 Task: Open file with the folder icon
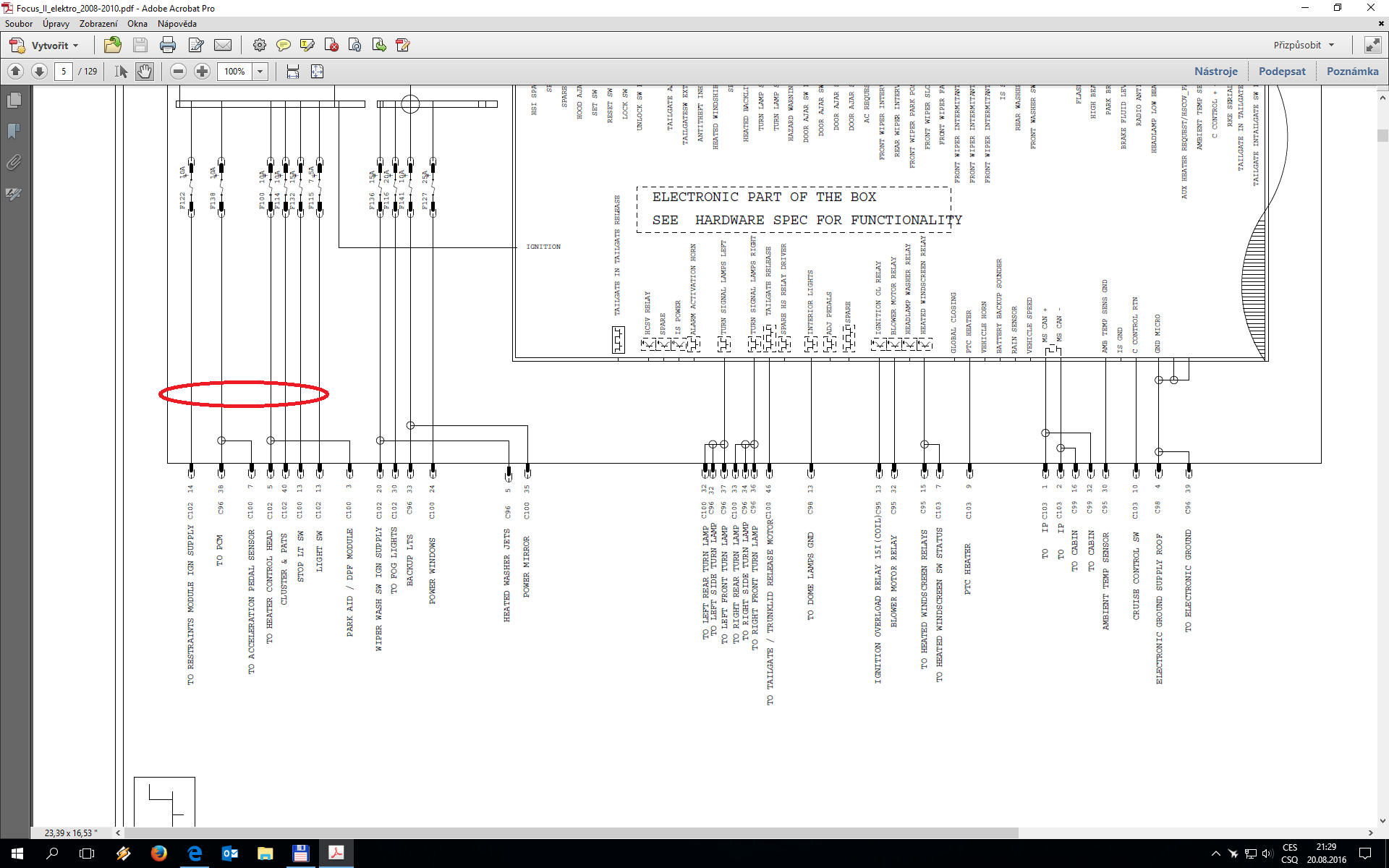pyautogui.click(x=113, y=46)
